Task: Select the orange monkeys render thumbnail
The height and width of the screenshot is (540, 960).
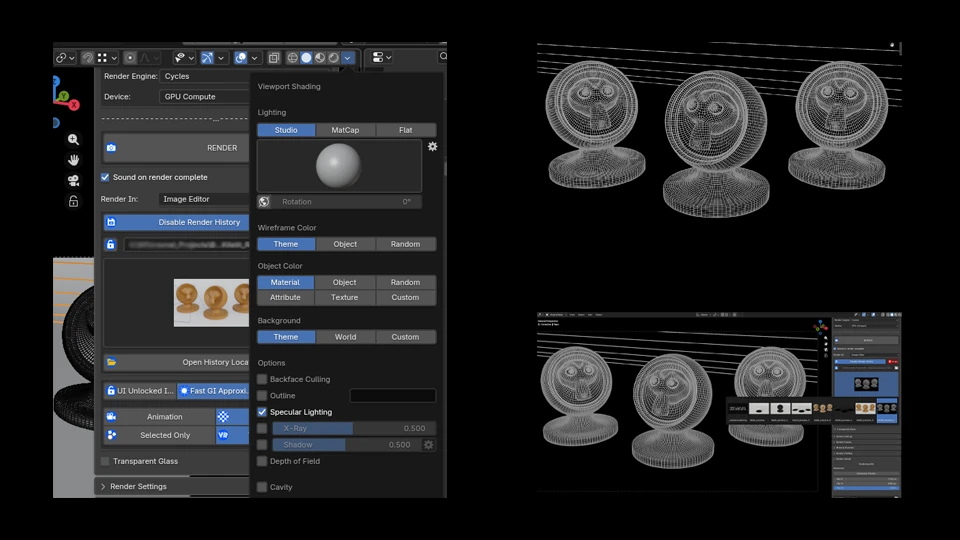Action: click(x=211, y=302)
